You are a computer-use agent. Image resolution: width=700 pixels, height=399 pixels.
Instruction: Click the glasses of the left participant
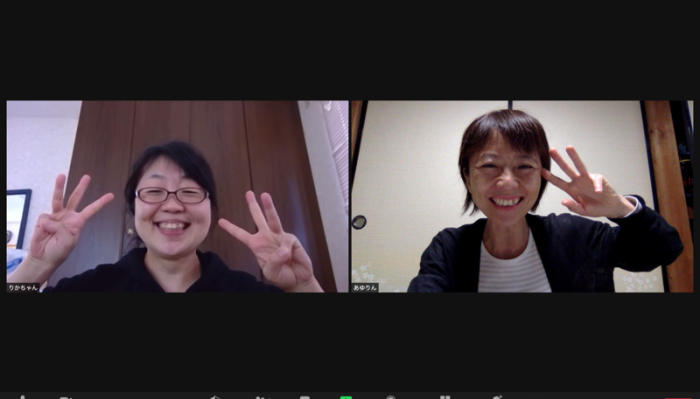pos(172,195)
